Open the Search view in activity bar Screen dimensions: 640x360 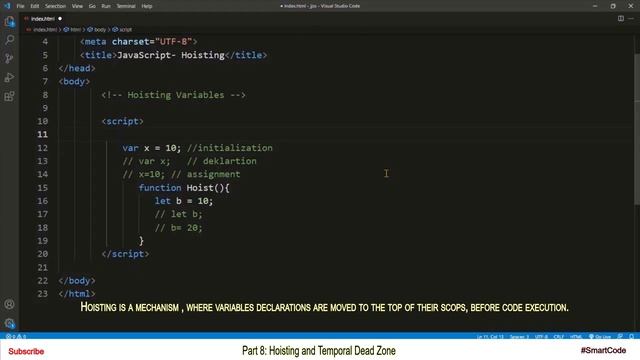pos(9,40)
